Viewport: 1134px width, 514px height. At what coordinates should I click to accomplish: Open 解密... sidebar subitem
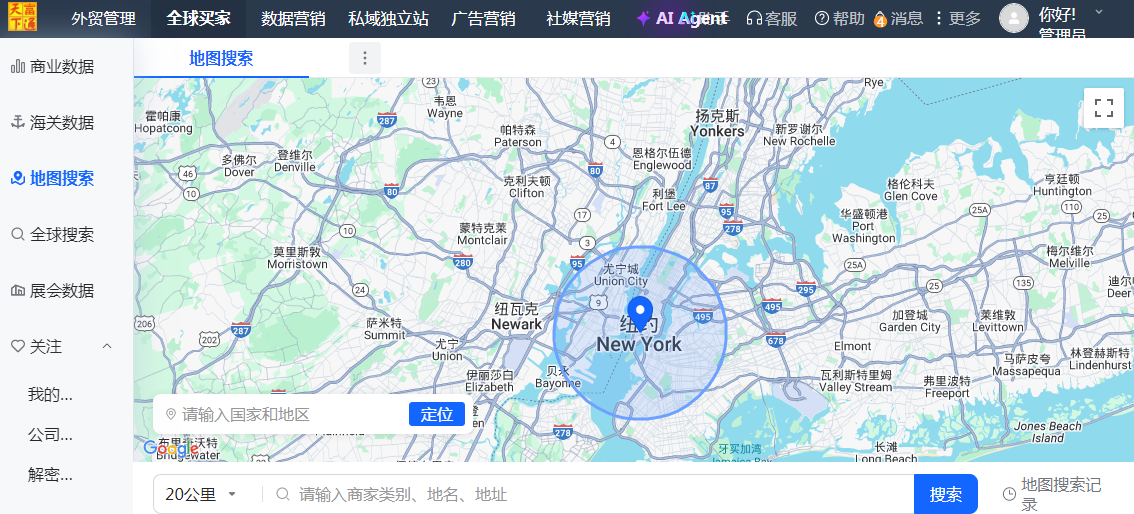click(51, 475)
